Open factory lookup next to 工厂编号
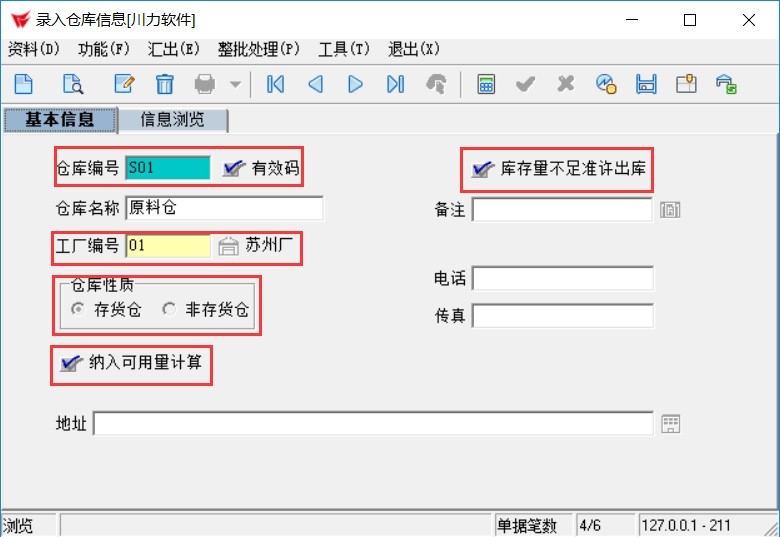Viewport: 780px width, 537px height. pyautogui.click(x=228, y=246)
